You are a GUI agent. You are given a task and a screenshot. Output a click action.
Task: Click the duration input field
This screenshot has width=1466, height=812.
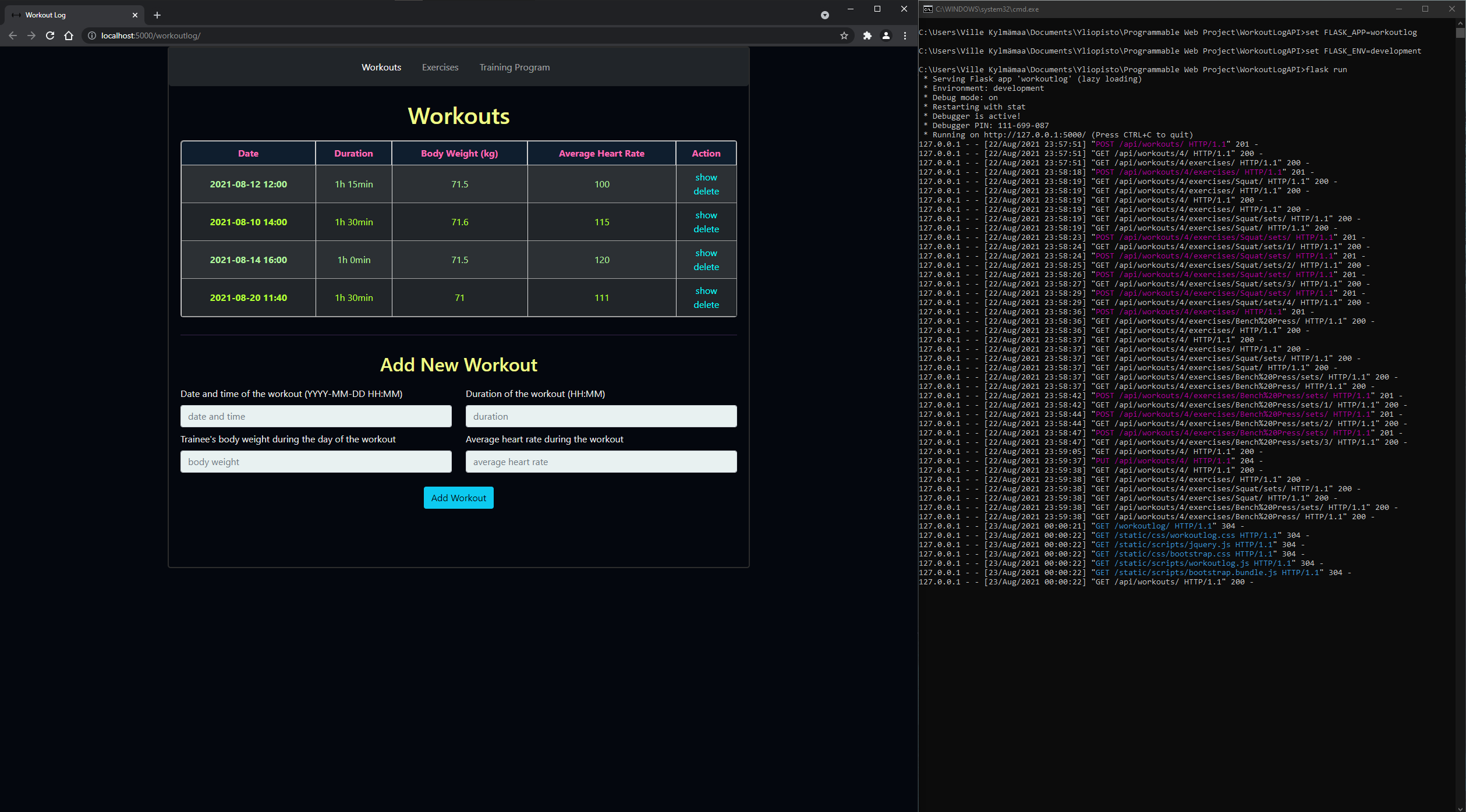(x=601, y=416)
